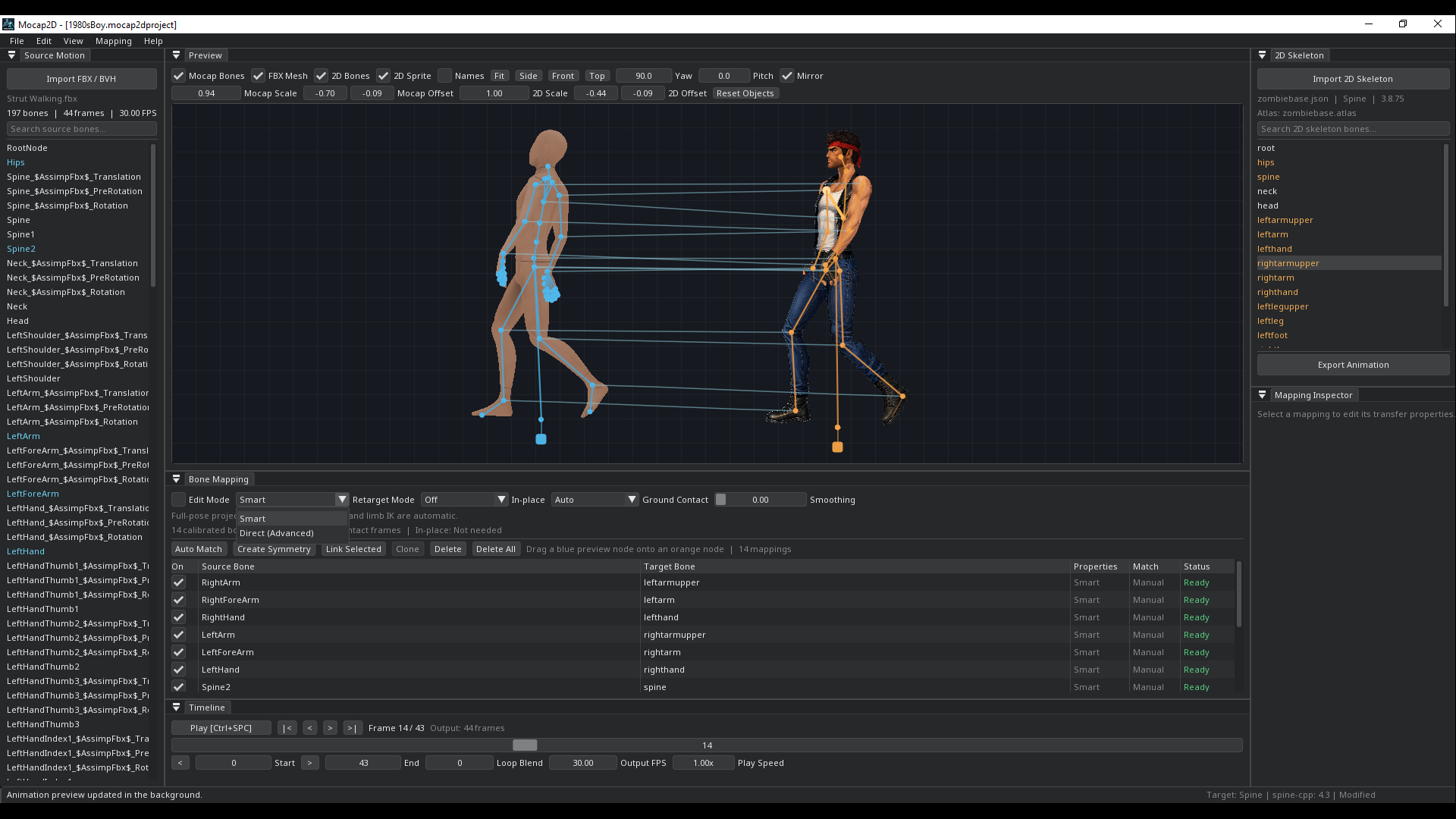
Task: Click the Smoothing slider handle
Action: pos(721,500)
